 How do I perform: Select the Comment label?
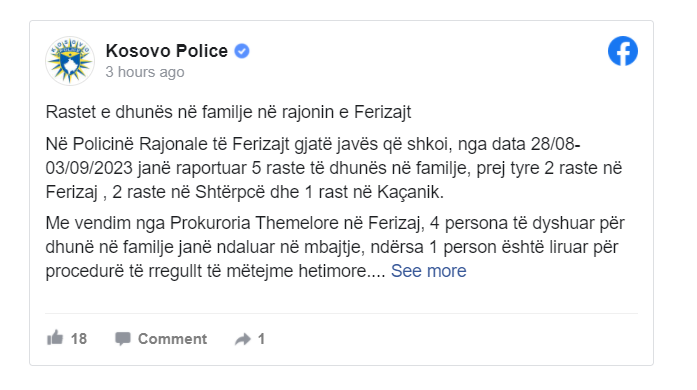click(172, 339)
